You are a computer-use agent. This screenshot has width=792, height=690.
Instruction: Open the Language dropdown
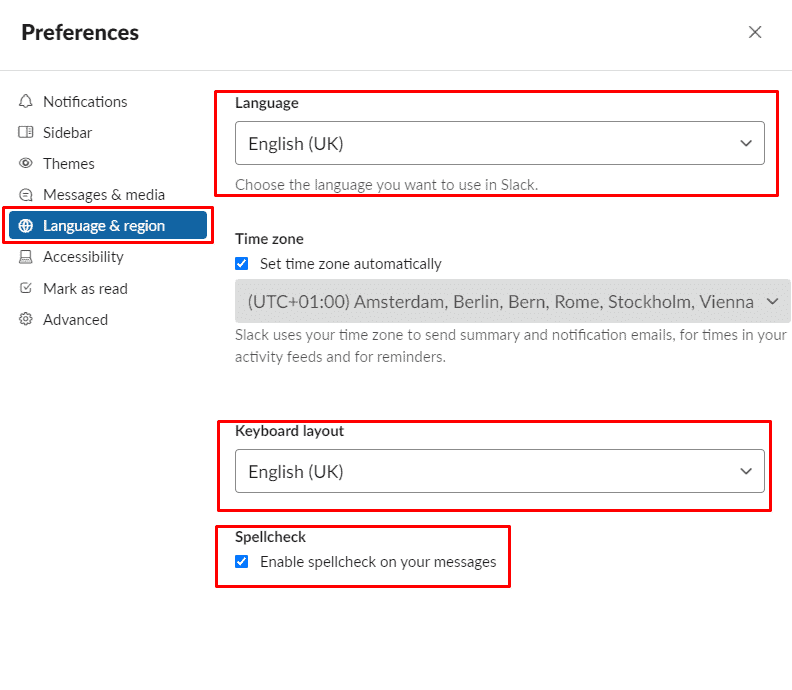[x=500, y=143]
